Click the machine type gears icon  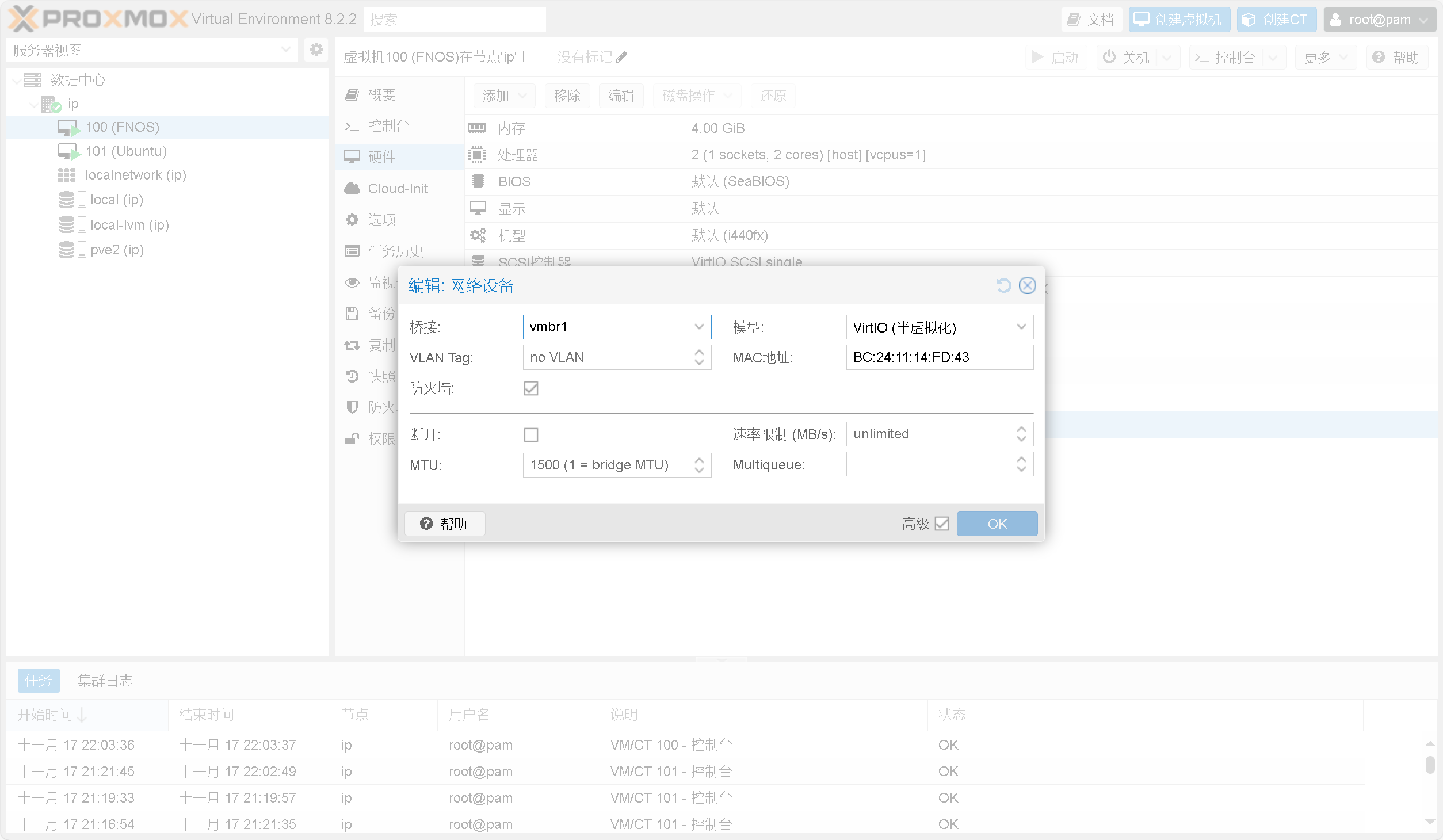tap(478, 235)
